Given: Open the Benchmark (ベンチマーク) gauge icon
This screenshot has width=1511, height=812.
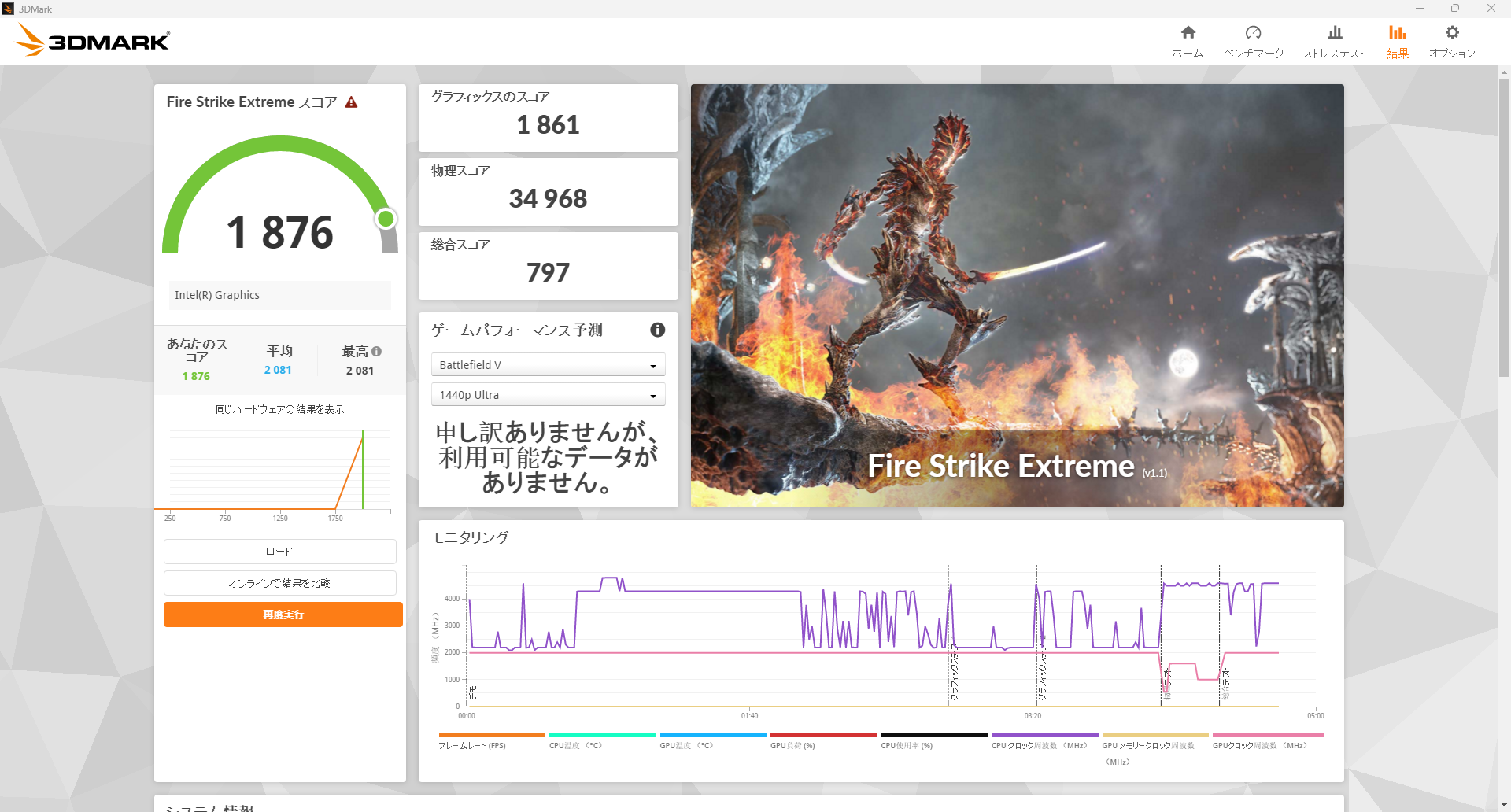Looking at the screenshot, I should (1253, 33).
